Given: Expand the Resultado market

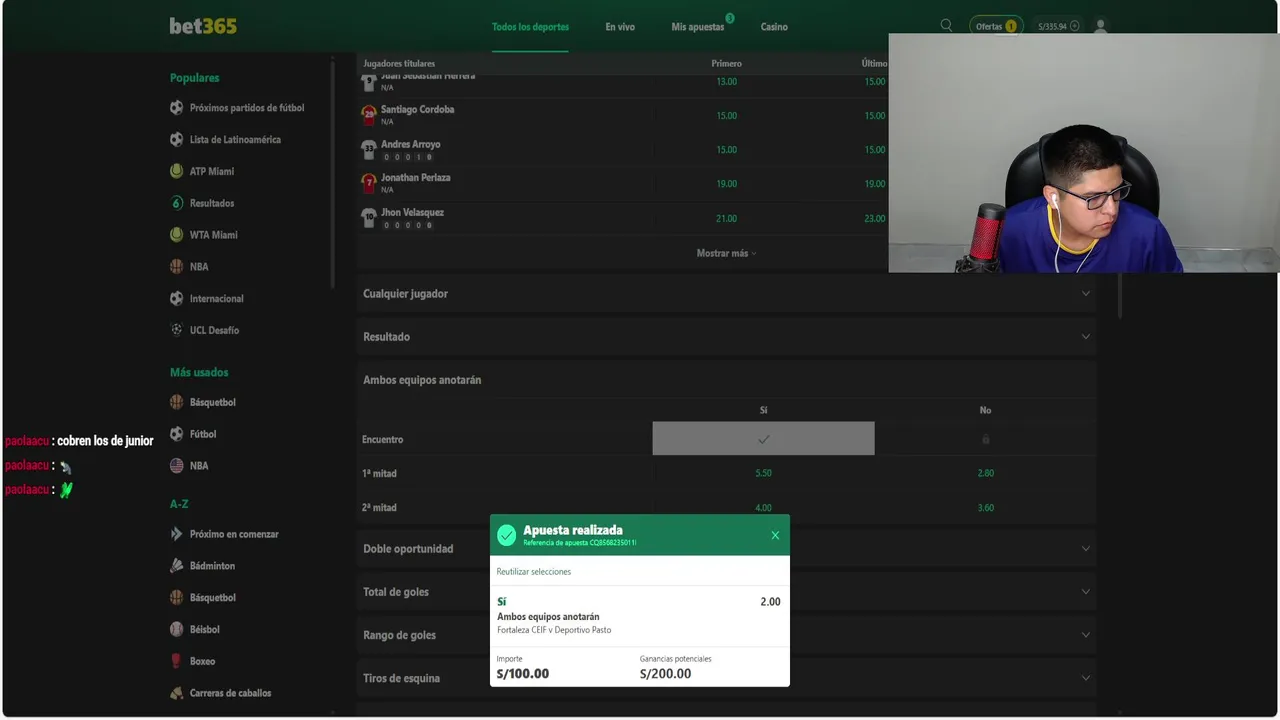Looking at the screenshot, I should click(x=726, y=337).
